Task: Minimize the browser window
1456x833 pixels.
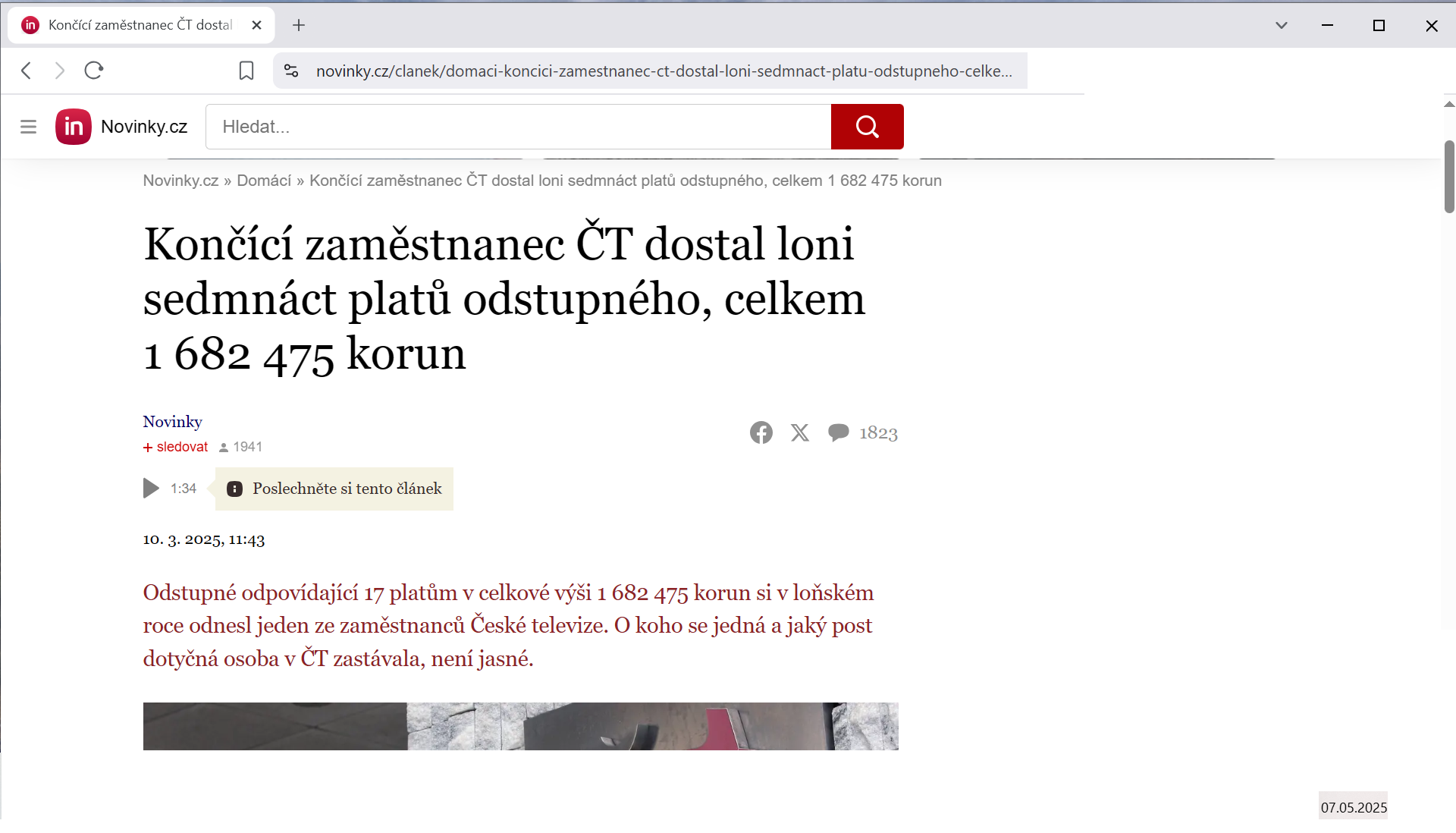Action: click(x=1327, y=25)
